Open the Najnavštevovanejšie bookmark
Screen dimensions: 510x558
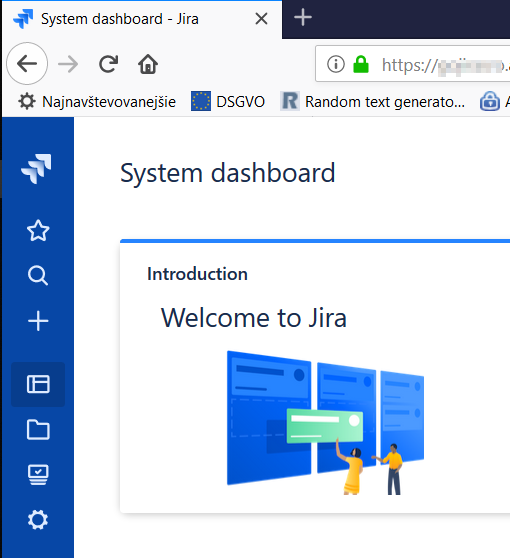click(x=97, y=102)
